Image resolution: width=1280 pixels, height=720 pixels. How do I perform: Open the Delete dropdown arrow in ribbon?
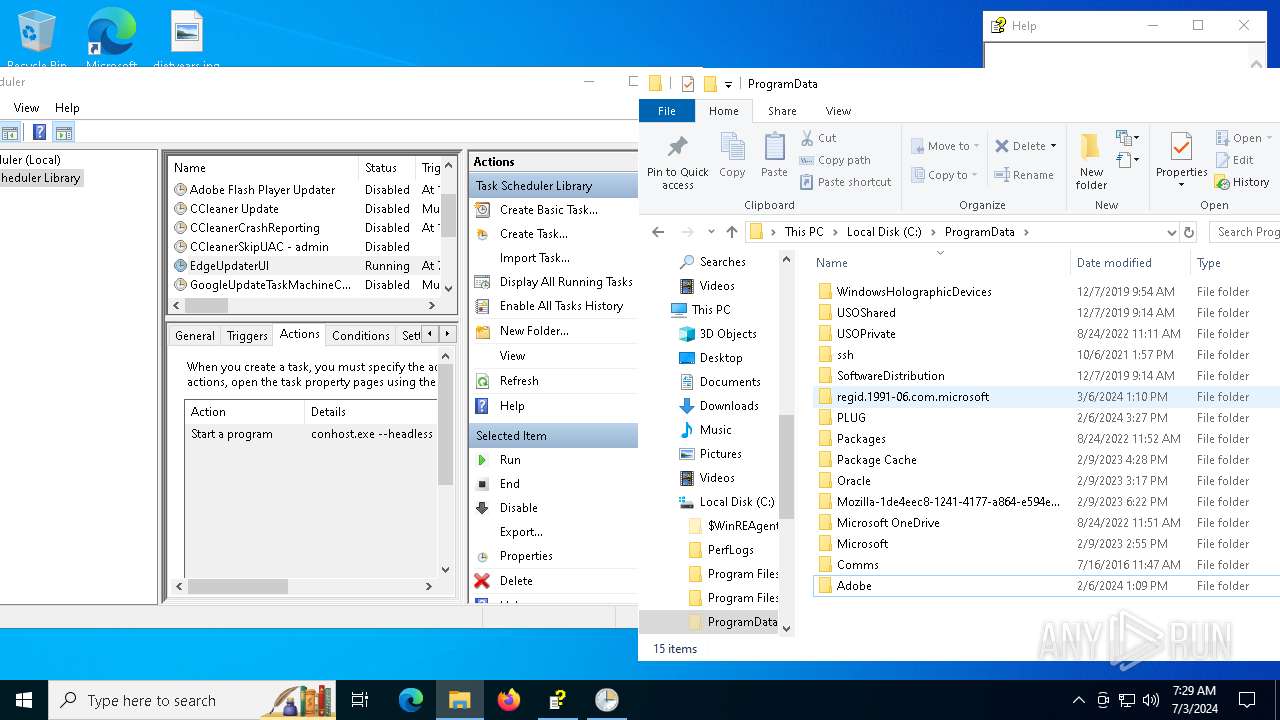coord(1053,146)
